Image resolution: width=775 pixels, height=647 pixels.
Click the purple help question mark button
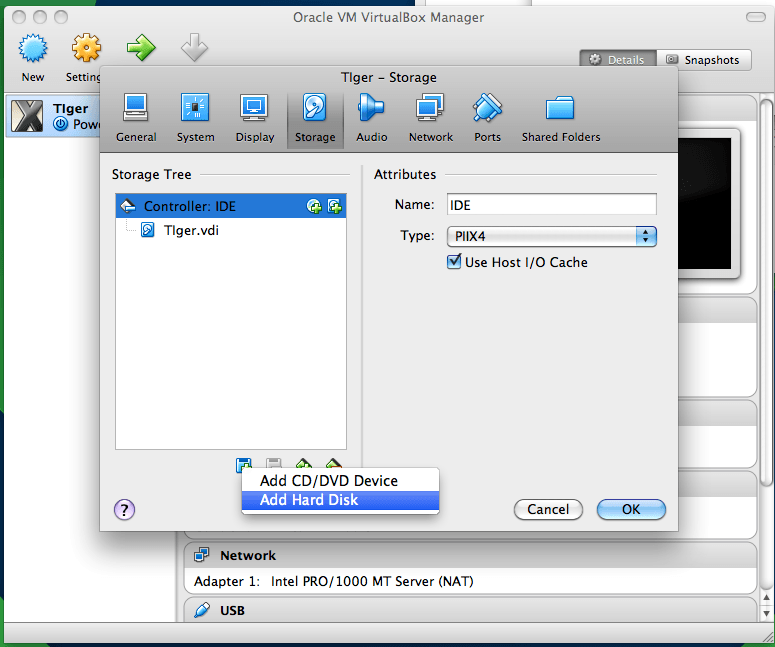pyautogui.click(x=124, y=509)
